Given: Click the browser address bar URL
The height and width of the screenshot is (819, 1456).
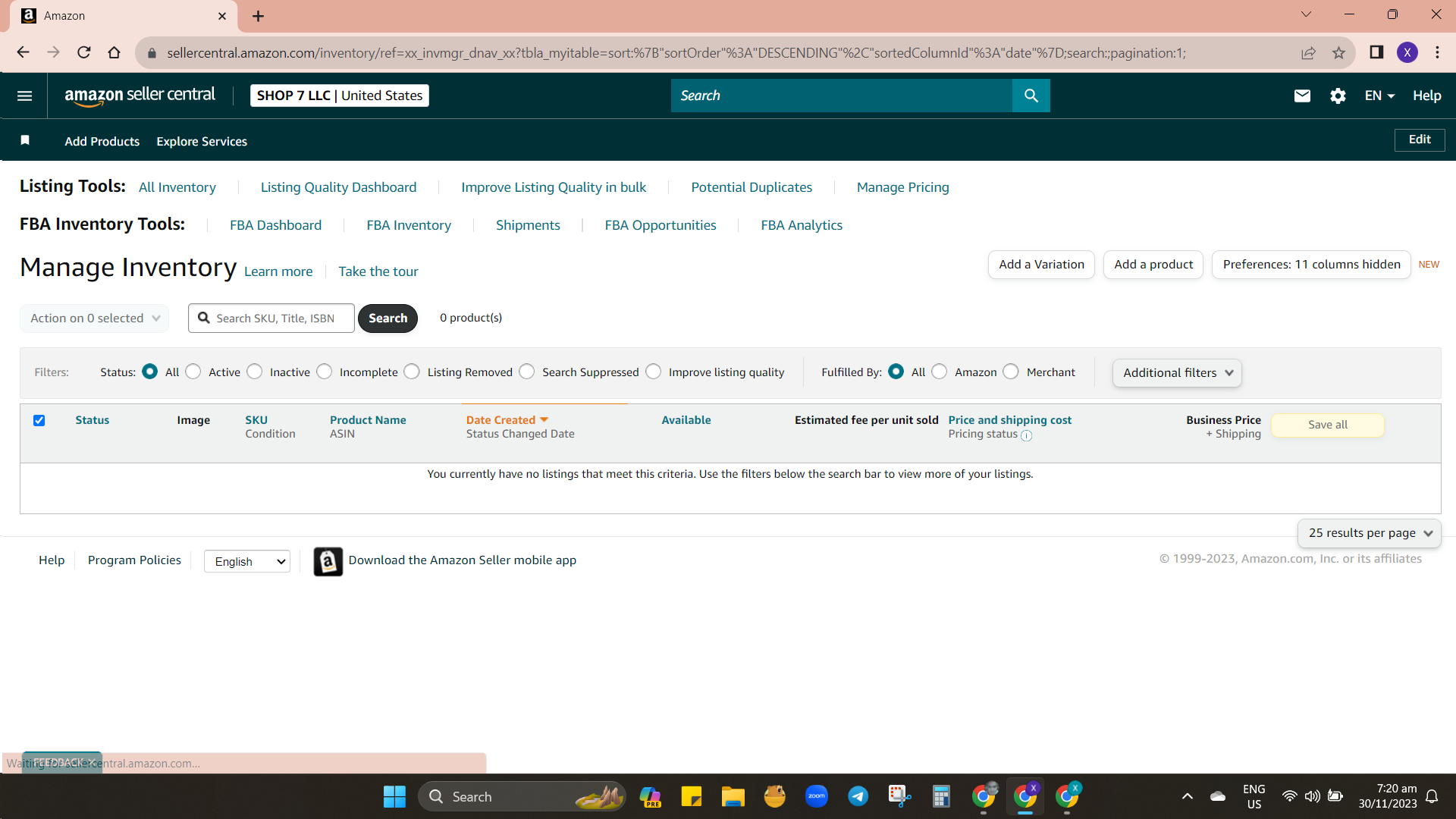Looking at the screenshot, I should point(676,53).
